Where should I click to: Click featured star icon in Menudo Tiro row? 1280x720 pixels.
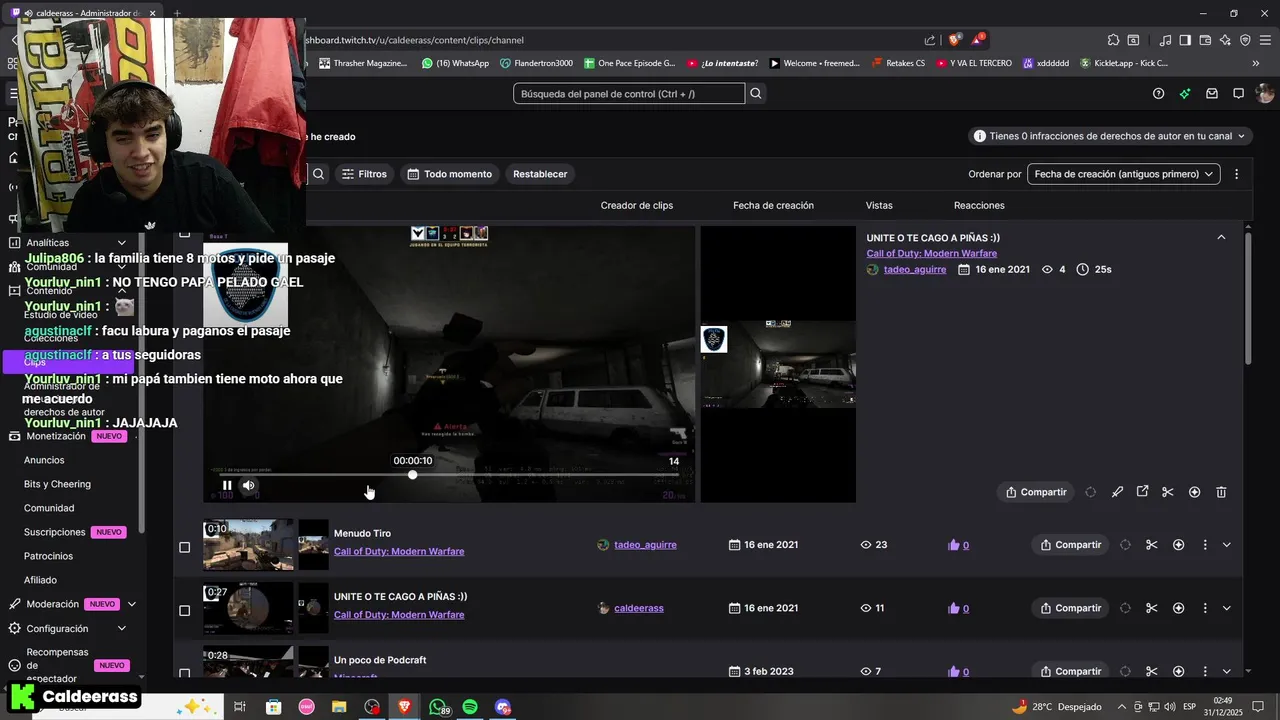[1178, 545]
